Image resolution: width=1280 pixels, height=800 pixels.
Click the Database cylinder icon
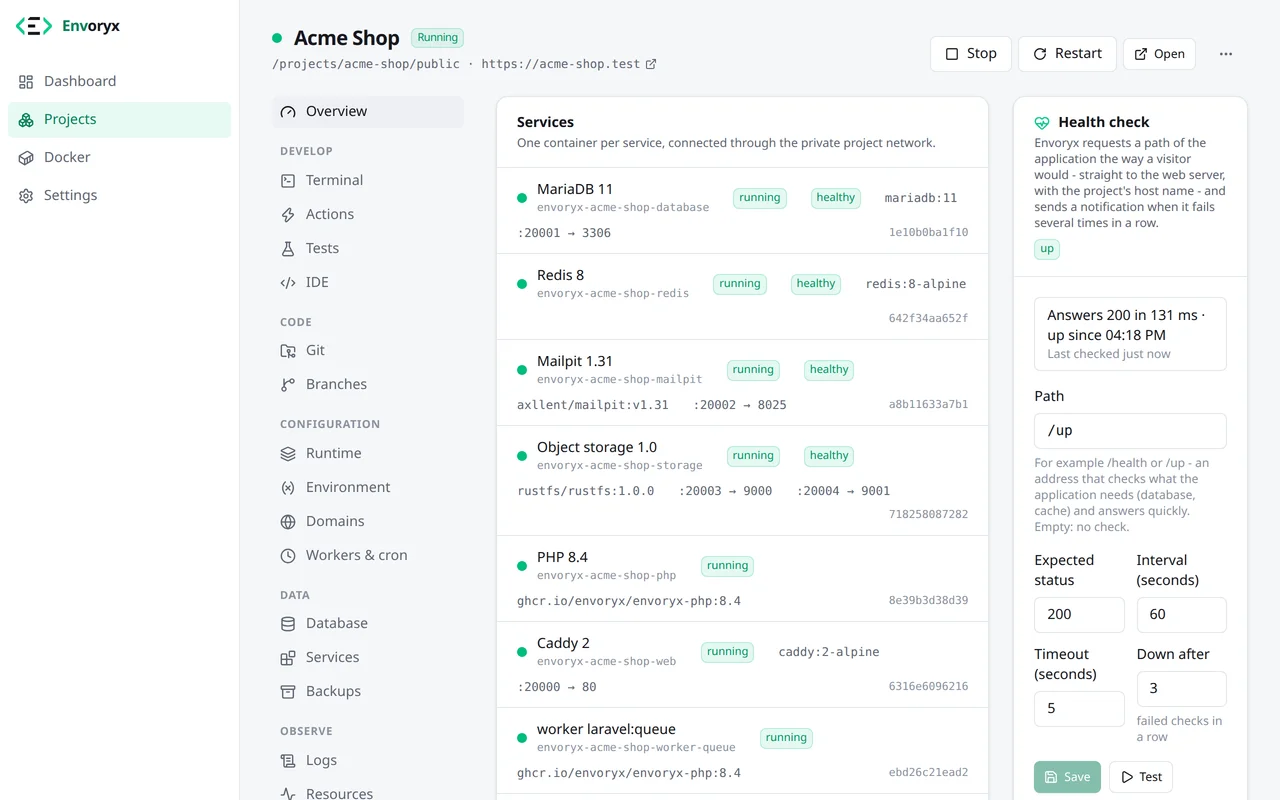(288, 624)
